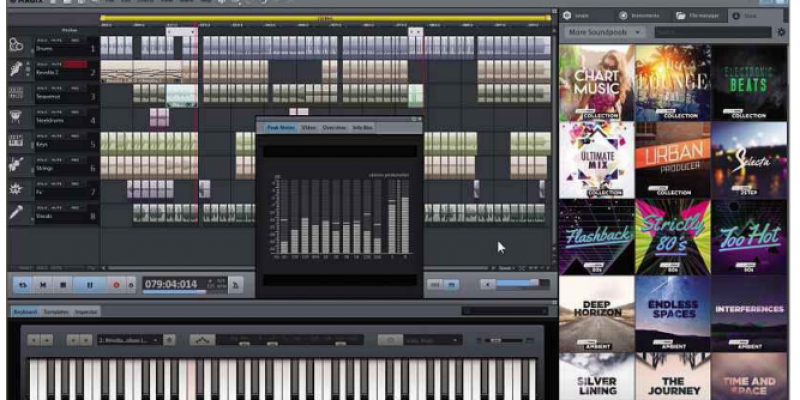The image size is (800, 400).
Task: Click the Store search field
Action: 713,32
